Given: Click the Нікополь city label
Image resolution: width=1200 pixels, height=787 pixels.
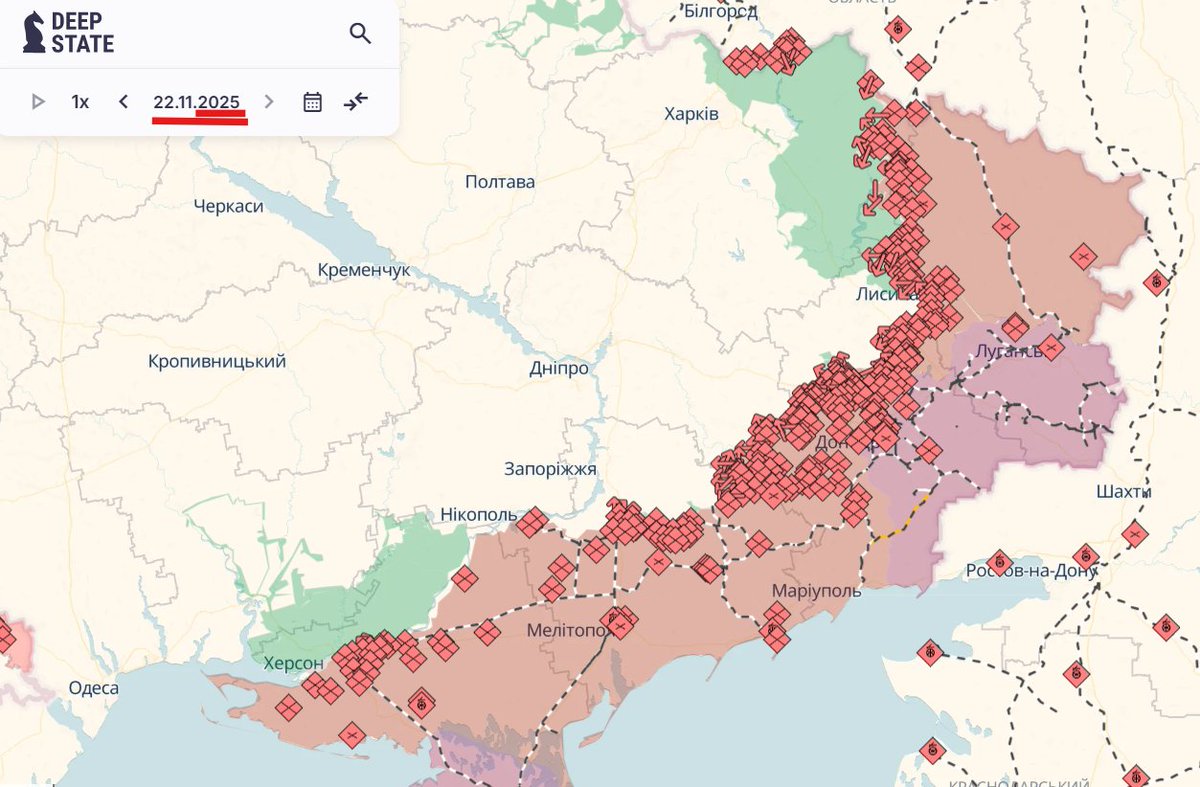Looking at the screenshot, I should (479, 514).
